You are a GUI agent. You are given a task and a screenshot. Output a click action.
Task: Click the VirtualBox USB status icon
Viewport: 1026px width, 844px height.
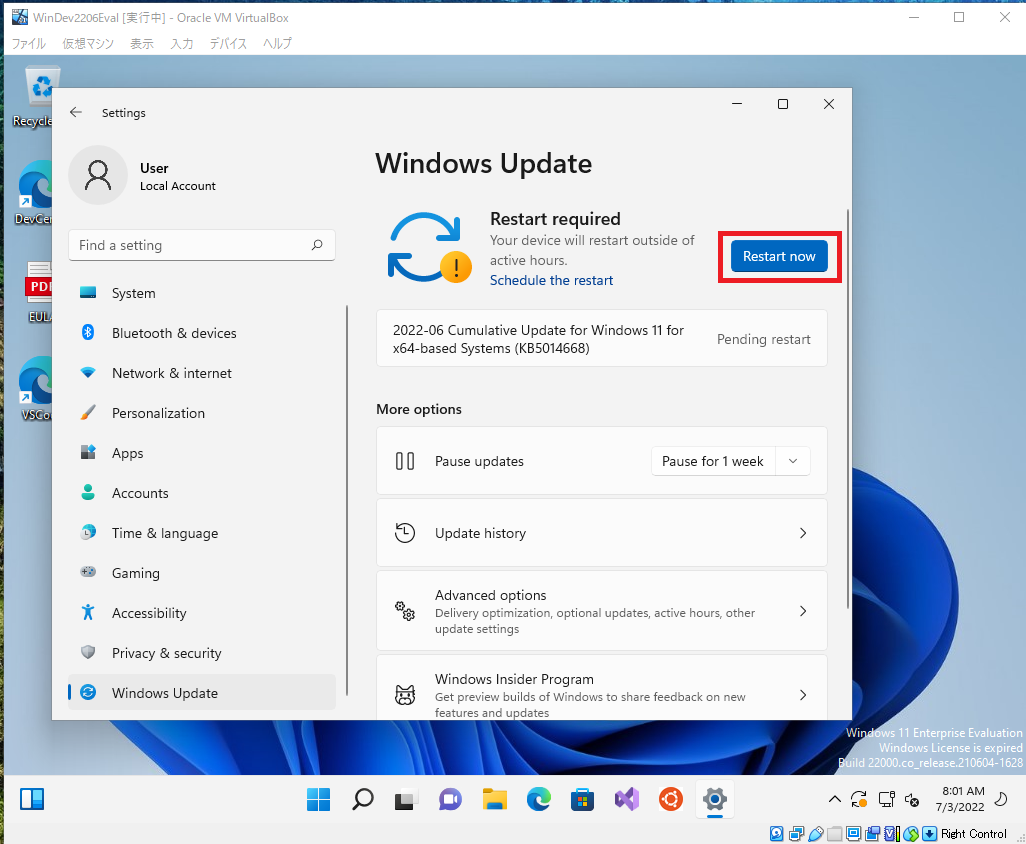pyautogui.click(x=815, y=834)
